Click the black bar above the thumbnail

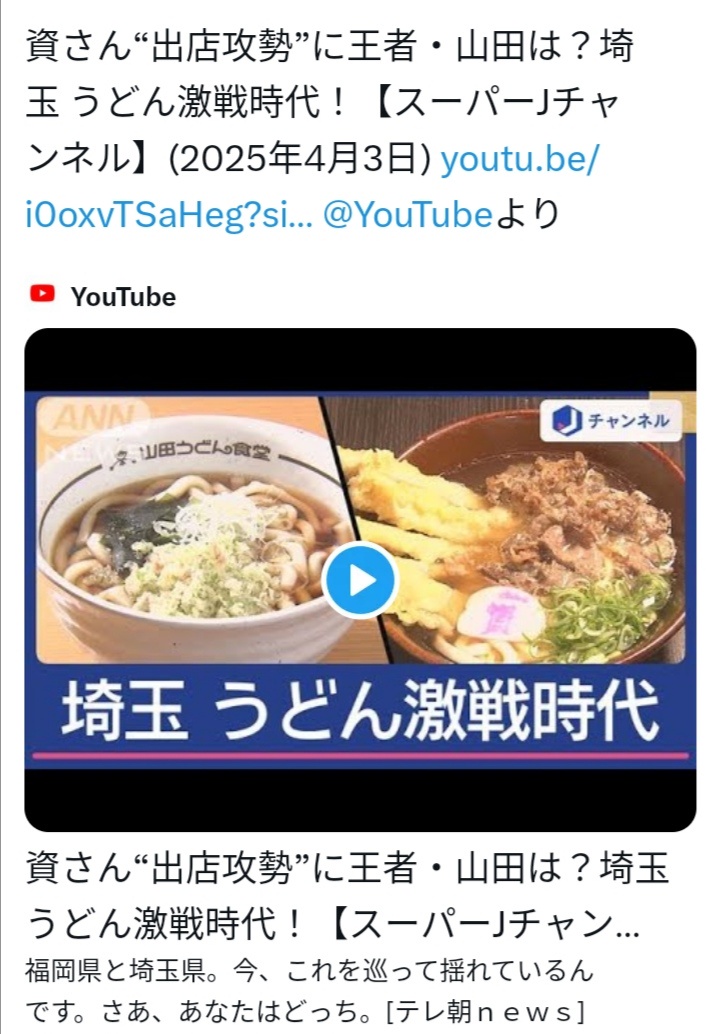click(x=360, y=360)
